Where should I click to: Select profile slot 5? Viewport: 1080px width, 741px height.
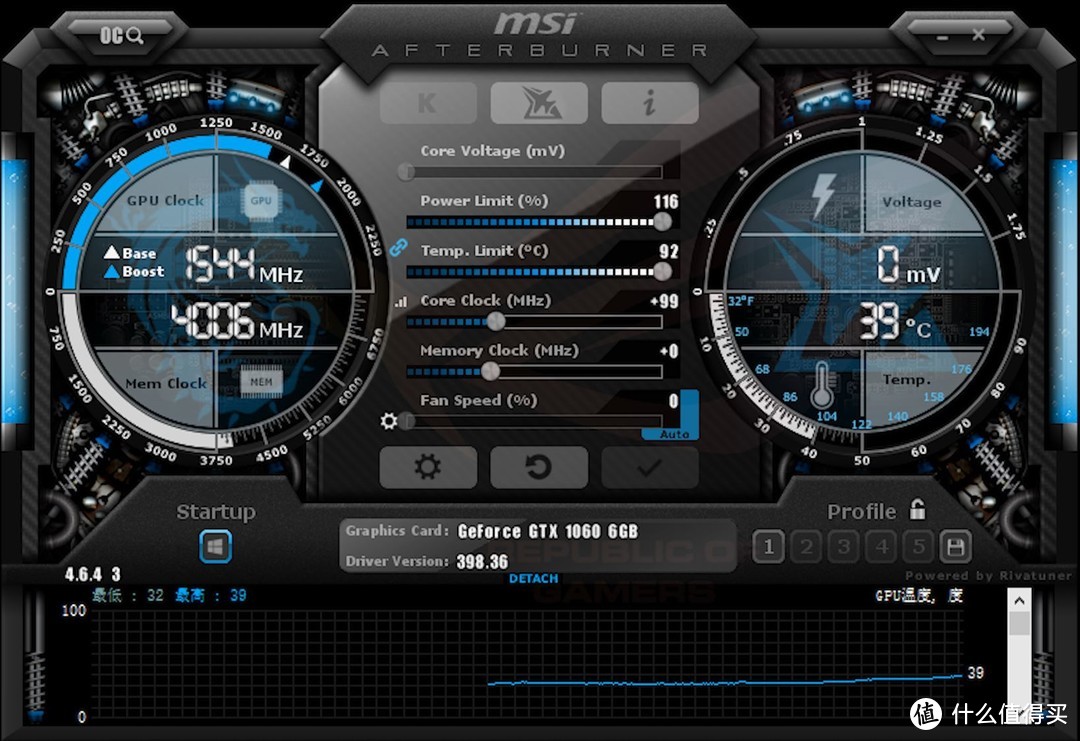918,547
